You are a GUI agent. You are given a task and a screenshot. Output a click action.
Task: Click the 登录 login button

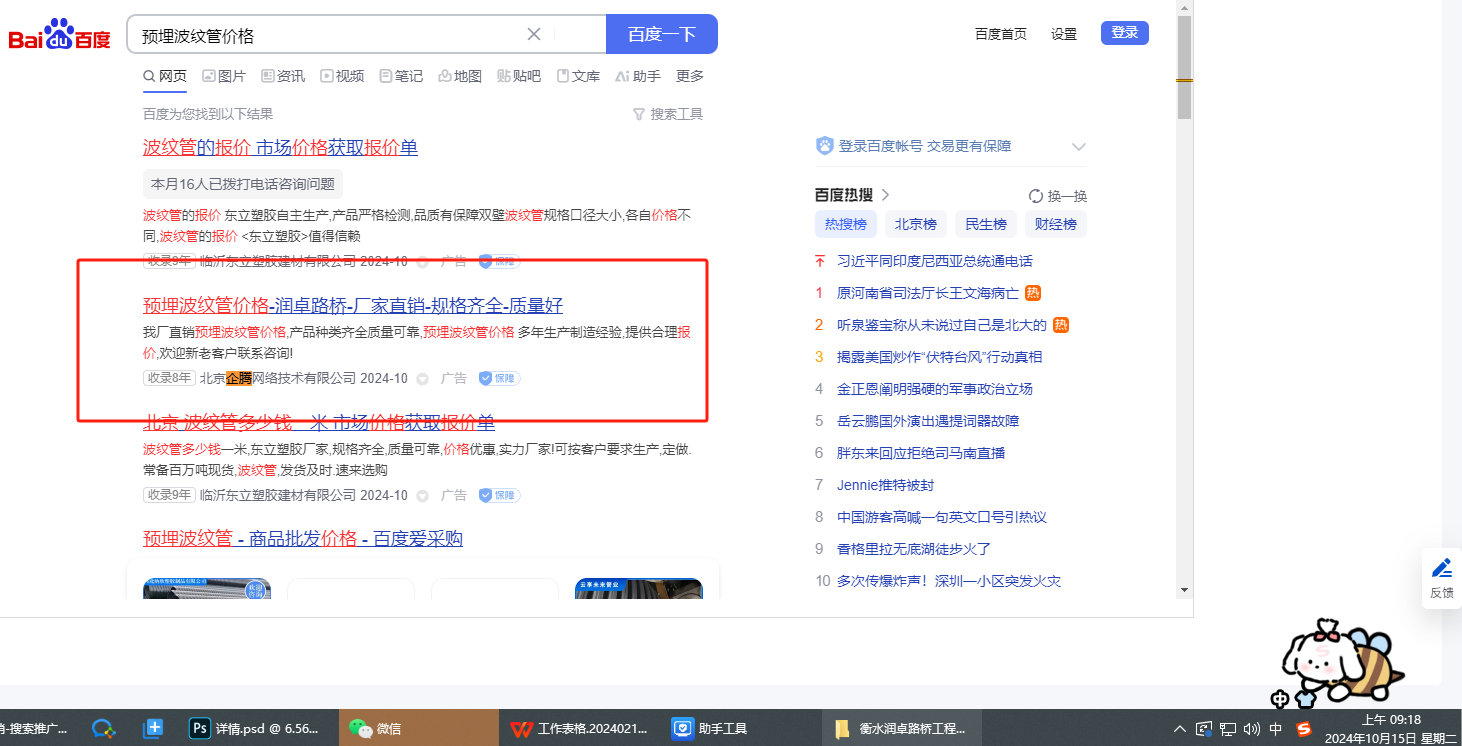pyautogui.click(x=1124, y=33)
